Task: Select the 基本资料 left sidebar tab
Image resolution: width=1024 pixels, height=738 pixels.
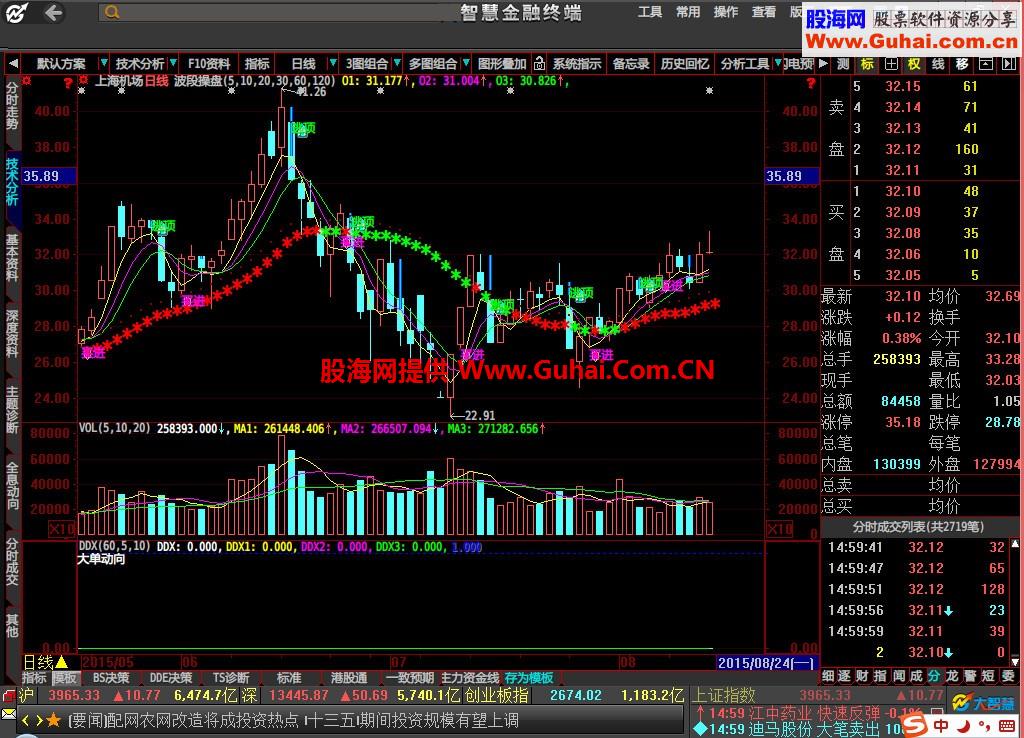Action: click(12, 258)
